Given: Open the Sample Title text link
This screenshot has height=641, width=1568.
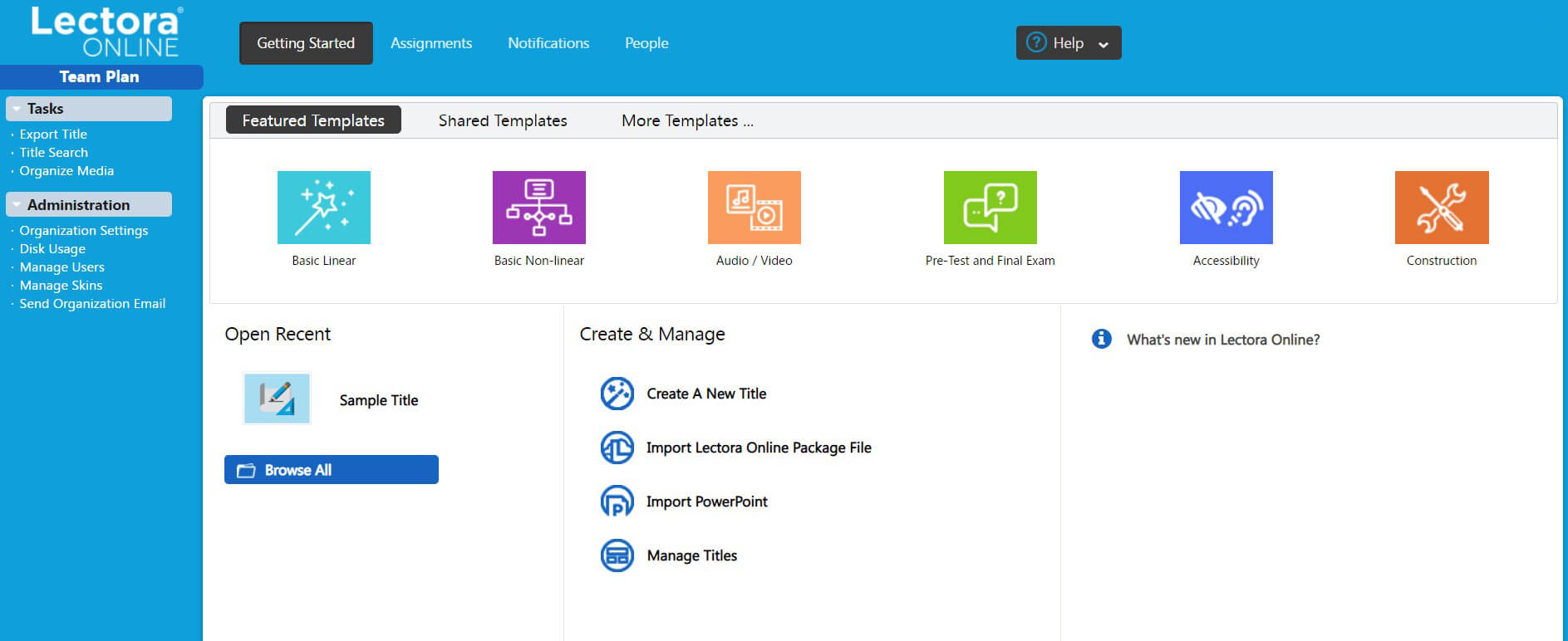Looking at the screenshot, I should coord(379,400).
